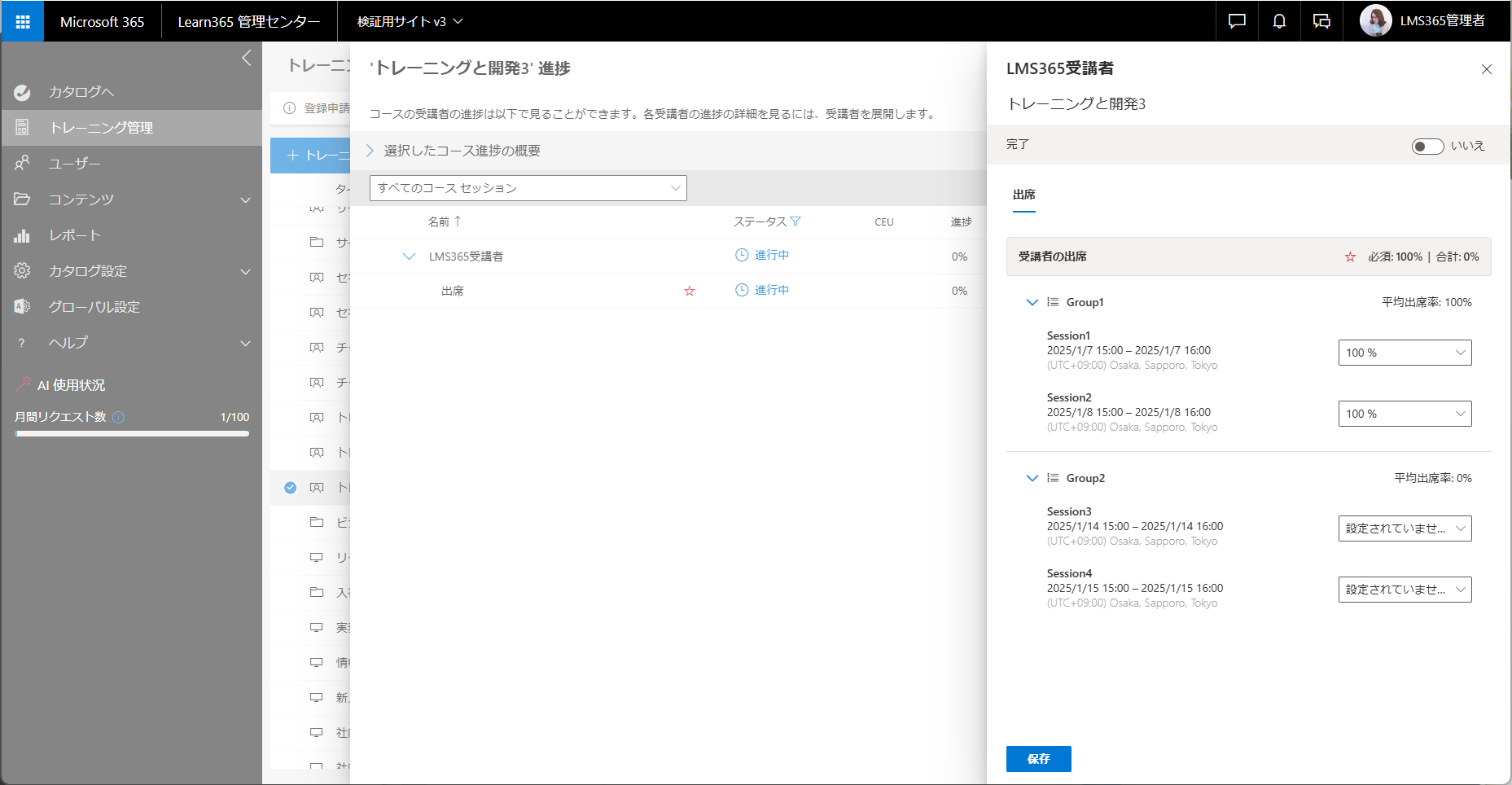The image size is (1512, 785).
Task: Click Session1 title text
Action: tap(1068, 335)
